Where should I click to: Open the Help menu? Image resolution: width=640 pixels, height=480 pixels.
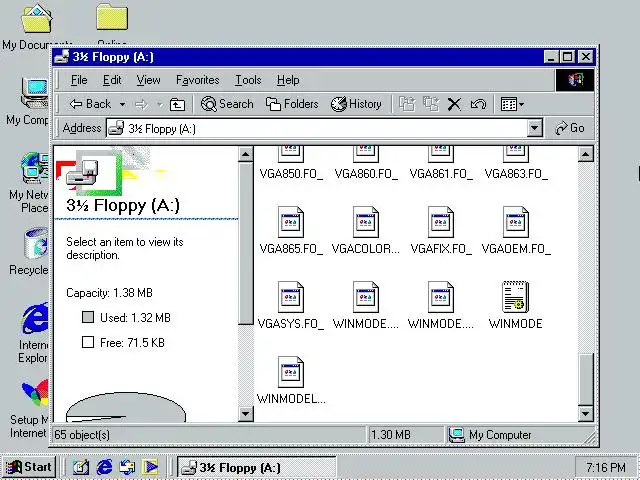pos(288,80)
